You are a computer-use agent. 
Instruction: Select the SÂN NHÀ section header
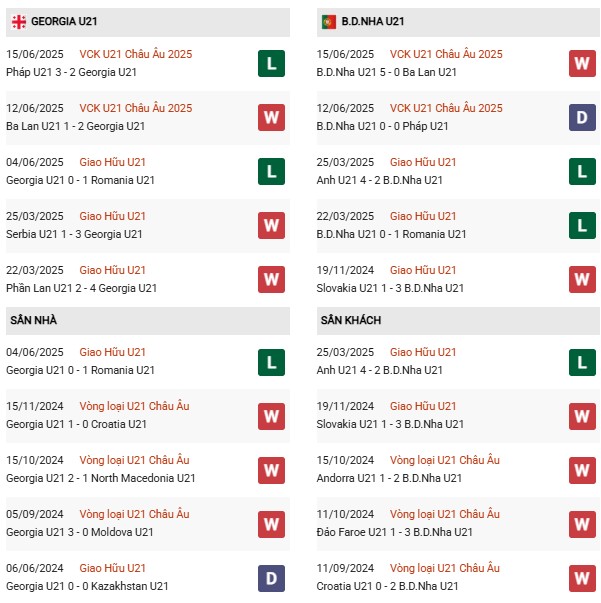point(148,320)
